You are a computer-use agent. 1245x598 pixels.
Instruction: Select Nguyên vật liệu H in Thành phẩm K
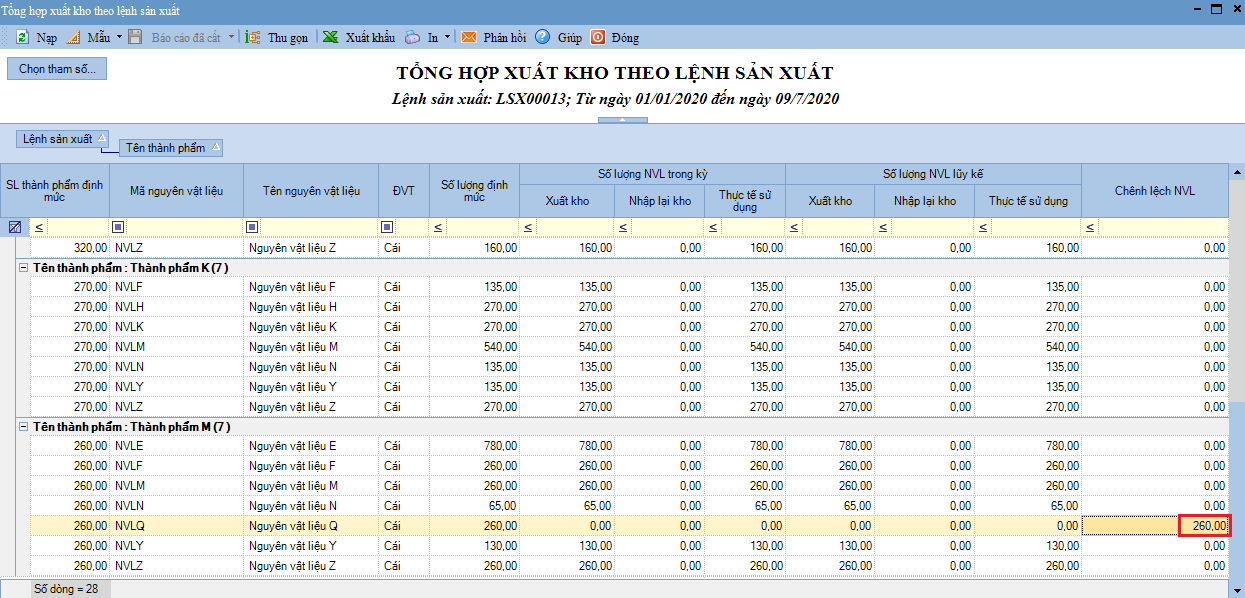(311, 306)
